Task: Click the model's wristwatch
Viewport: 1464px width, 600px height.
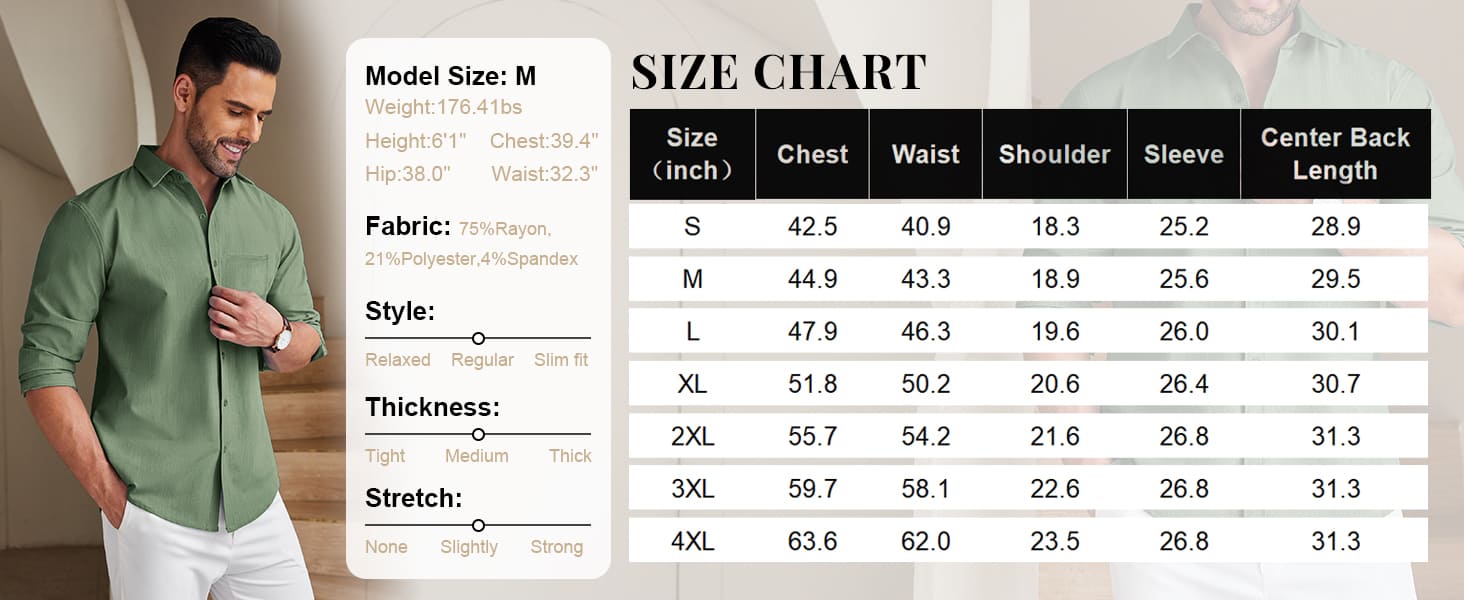Action: point(281,336)
